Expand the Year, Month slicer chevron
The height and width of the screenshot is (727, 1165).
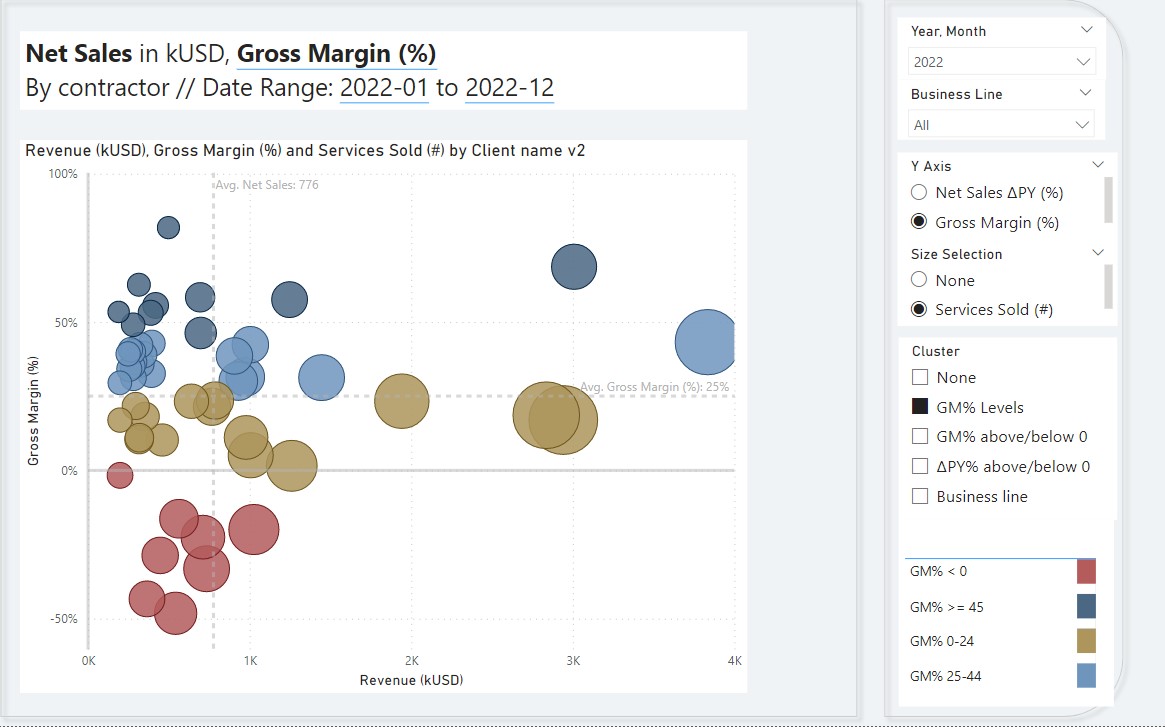pyautogui.click(x=1087, y=31)
